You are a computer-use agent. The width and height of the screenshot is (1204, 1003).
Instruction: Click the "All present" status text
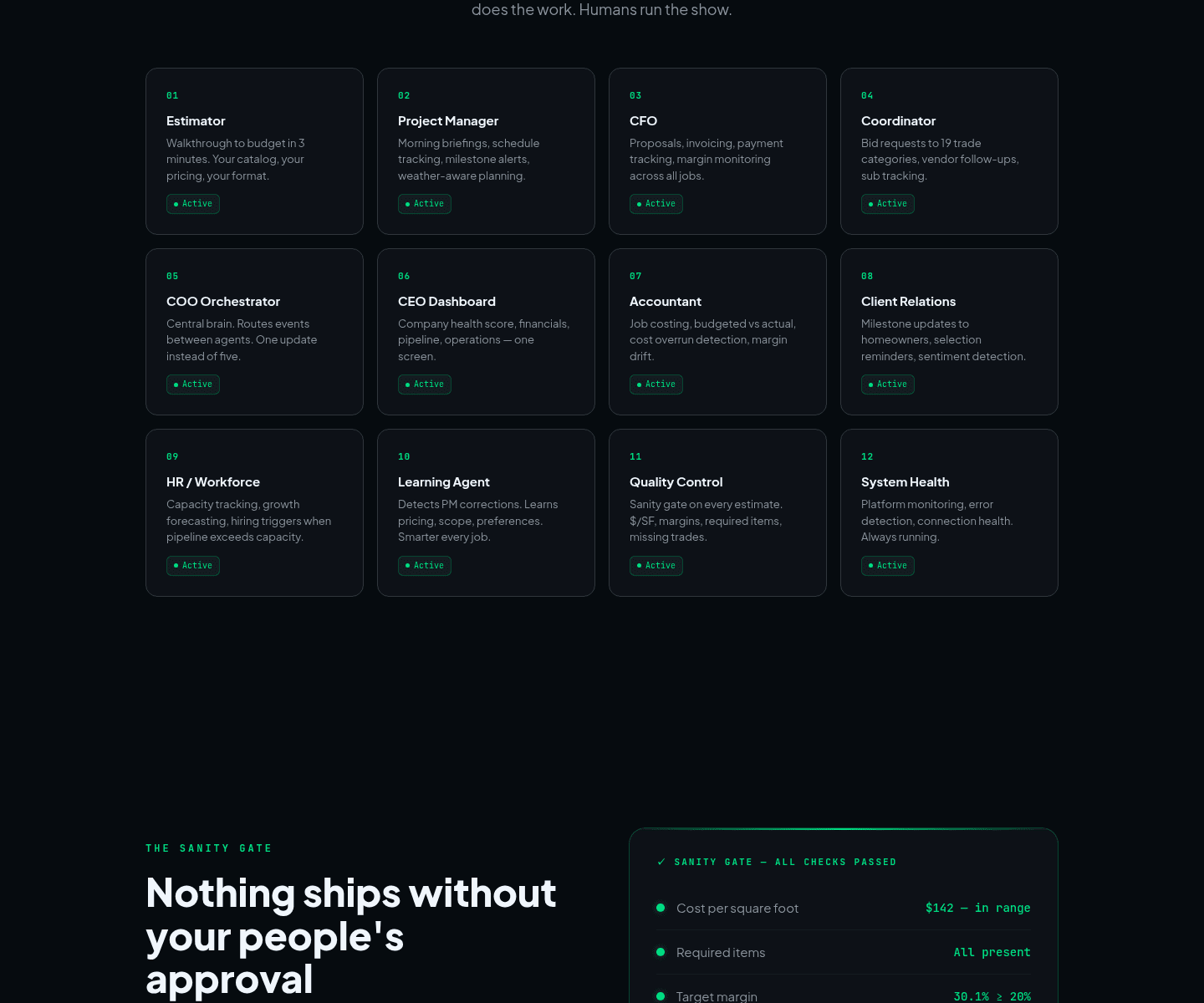(x=992, y=953)
